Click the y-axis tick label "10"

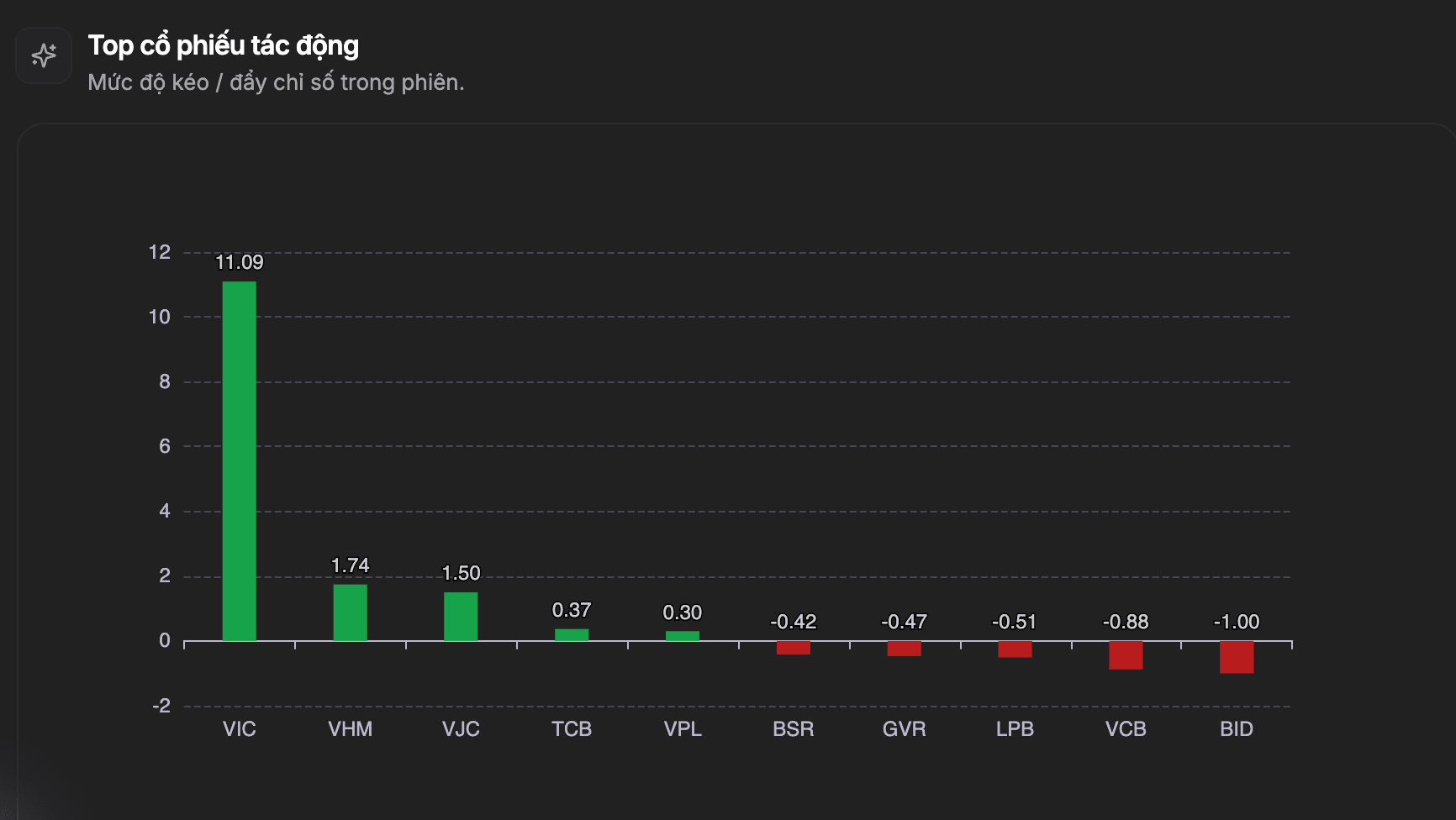pos(160,317)
